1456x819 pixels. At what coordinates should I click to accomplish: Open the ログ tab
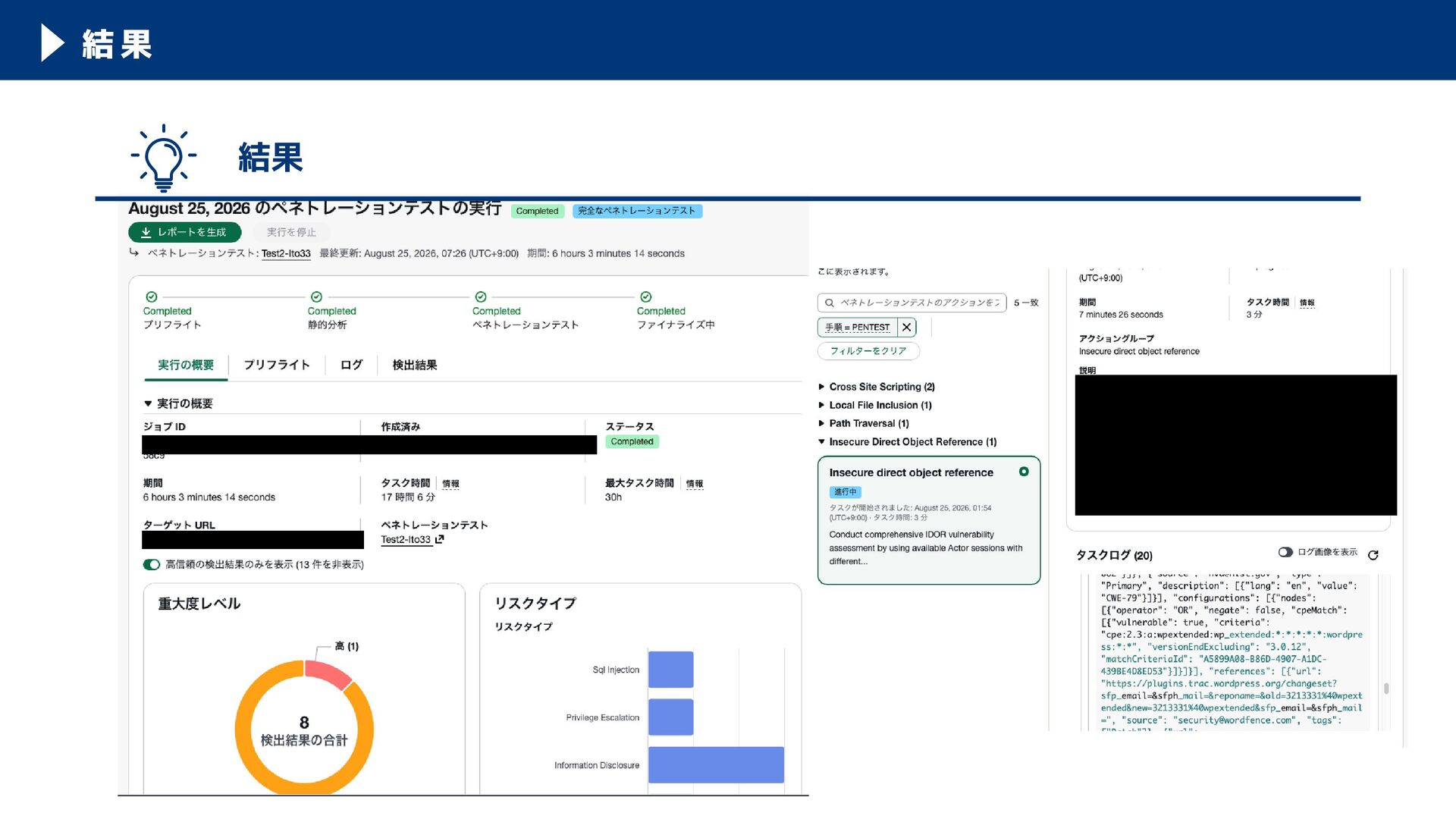(351, 365)
